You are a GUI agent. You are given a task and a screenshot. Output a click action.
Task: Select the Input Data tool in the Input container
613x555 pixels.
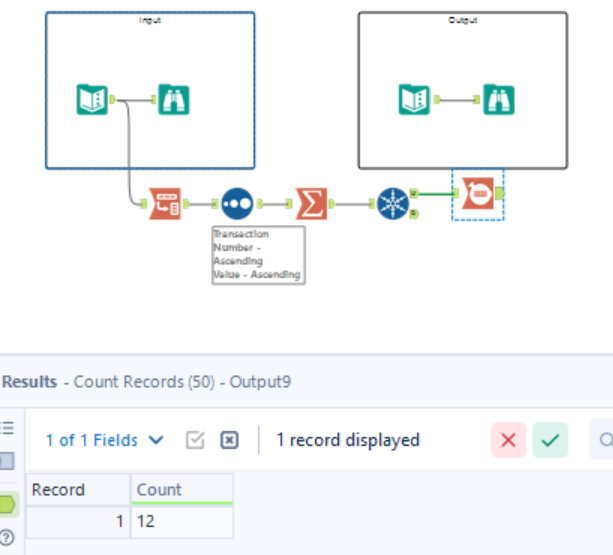click(92, 99)
